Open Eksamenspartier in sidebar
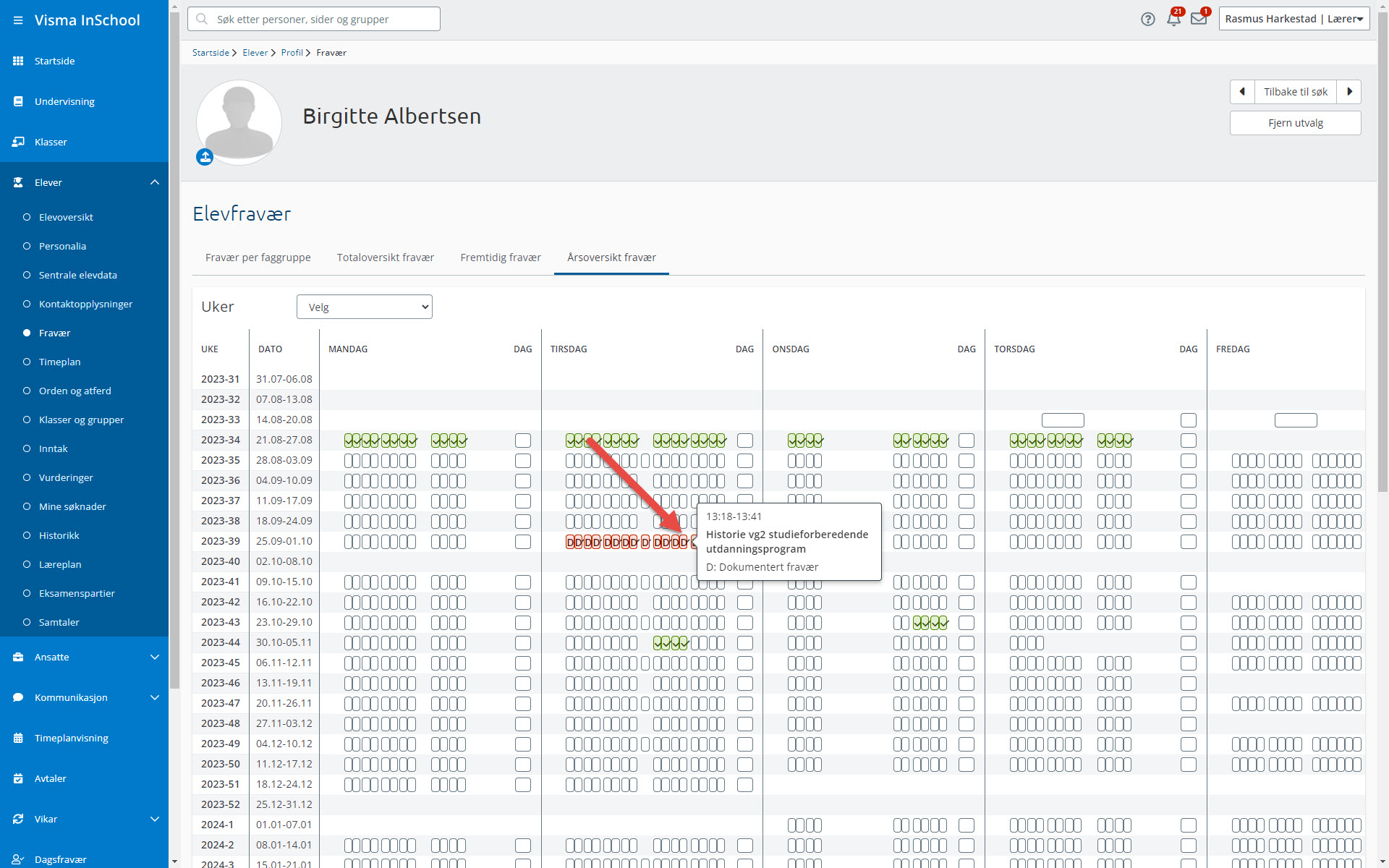Screen dimensions: 1389x868 pos(77,593)
